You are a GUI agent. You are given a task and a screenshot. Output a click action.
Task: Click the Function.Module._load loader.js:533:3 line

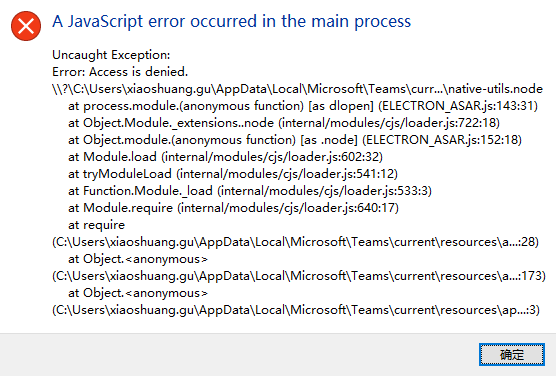[250, 191]
